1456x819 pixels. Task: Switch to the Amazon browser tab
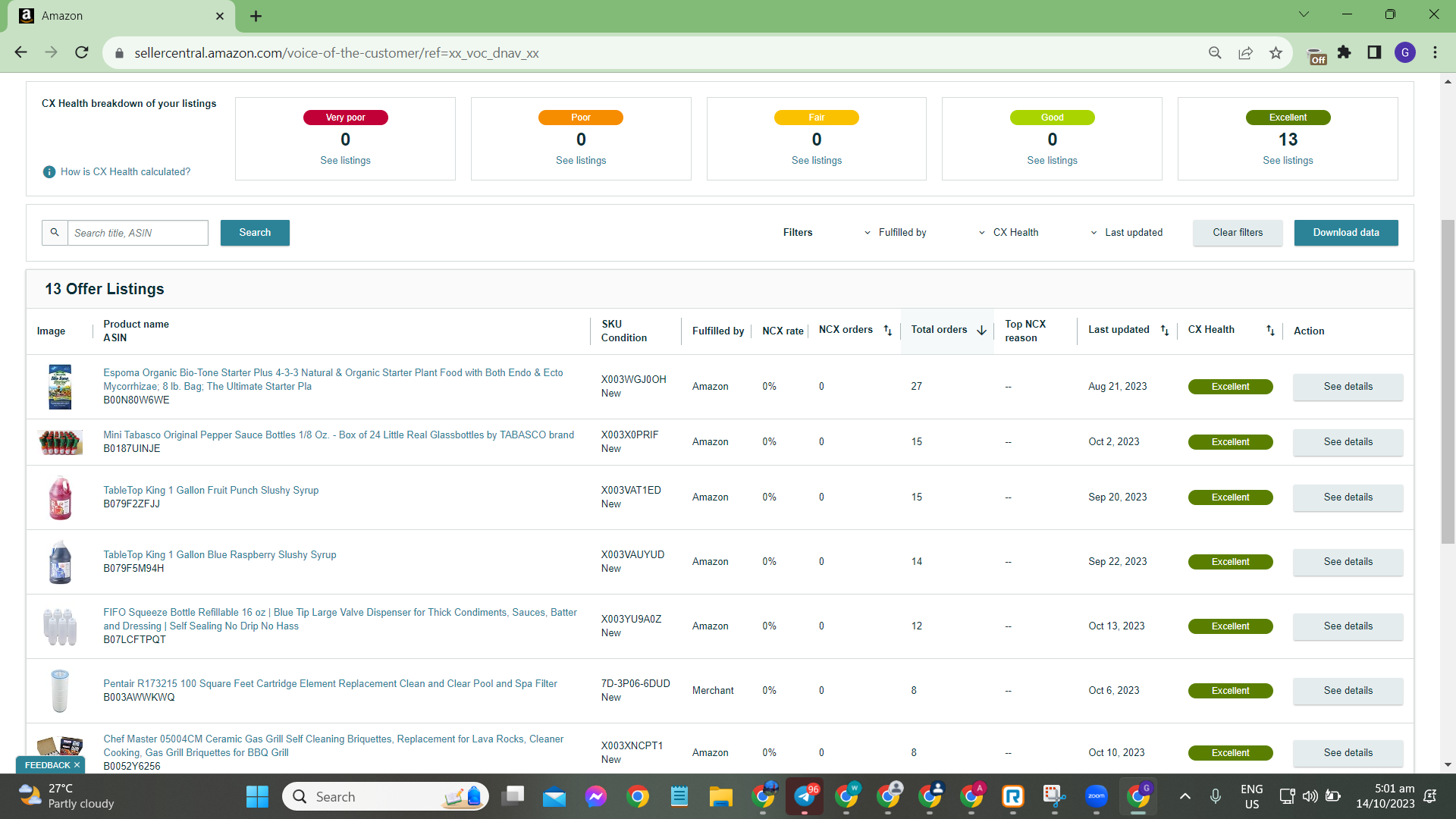coord(121,16)
